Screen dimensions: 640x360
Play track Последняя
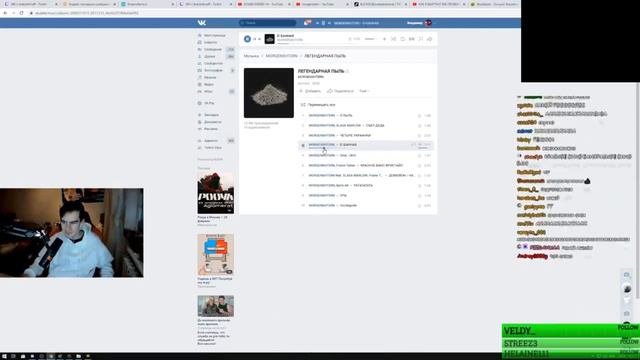click(x=366, y=205)
